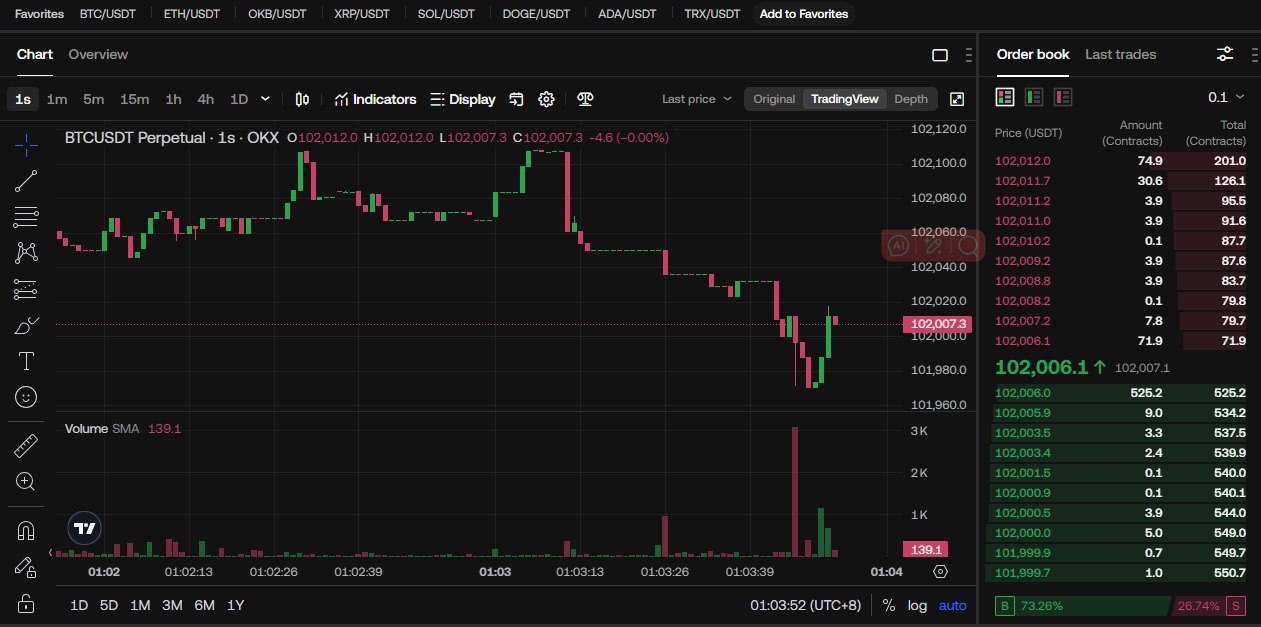The width and height of the screenshot is (1261, 627).
Task: Open SOL/USDT from favorites
Action: coord(447,14)
